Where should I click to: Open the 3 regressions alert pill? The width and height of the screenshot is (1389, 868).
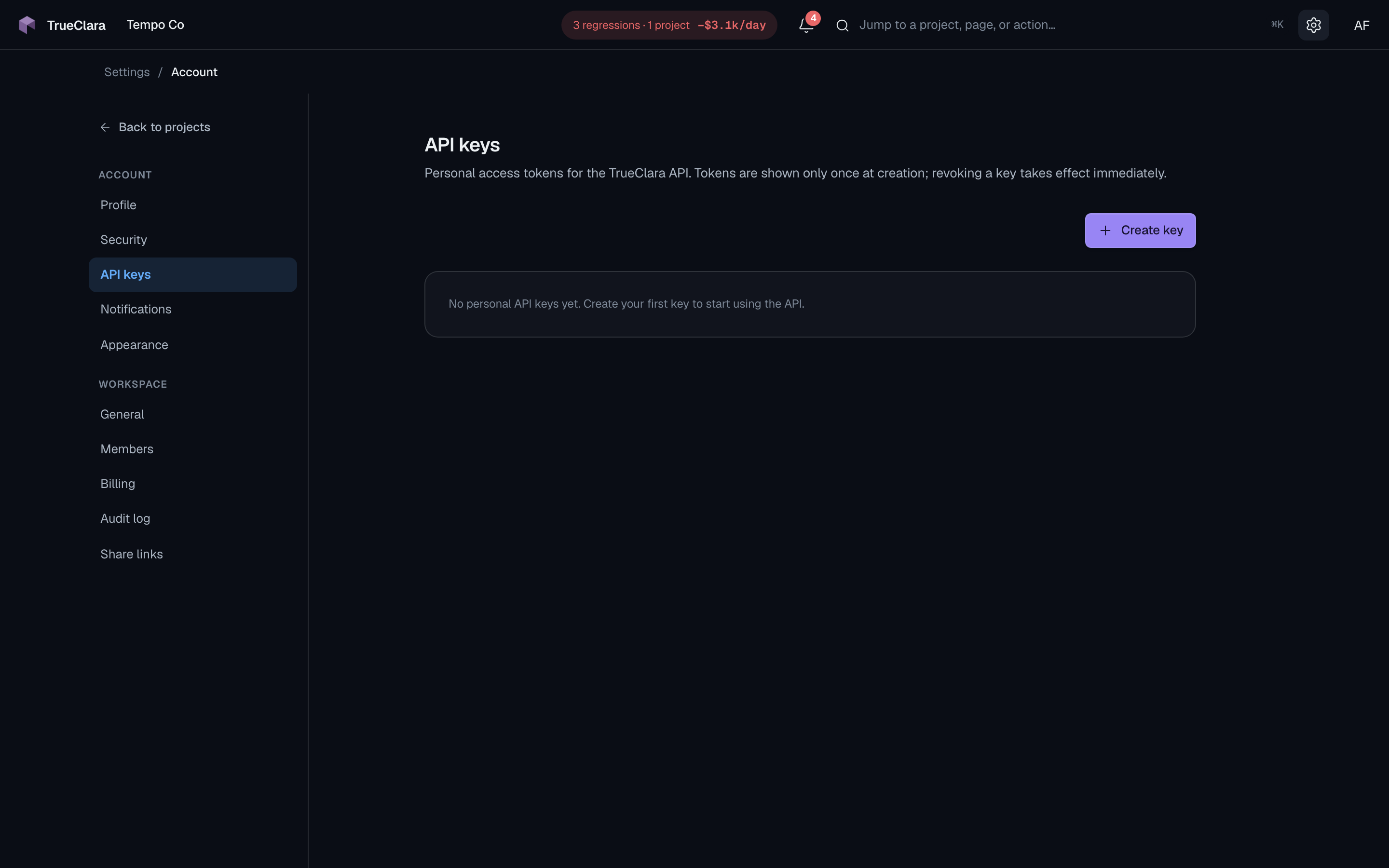tap(668, 25)
